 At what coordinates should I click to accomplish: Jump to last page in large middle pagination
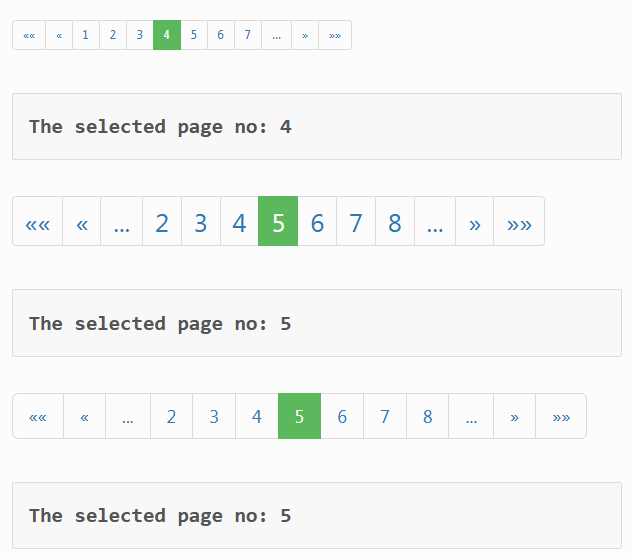pyautogui.click(x=519, y=221)
